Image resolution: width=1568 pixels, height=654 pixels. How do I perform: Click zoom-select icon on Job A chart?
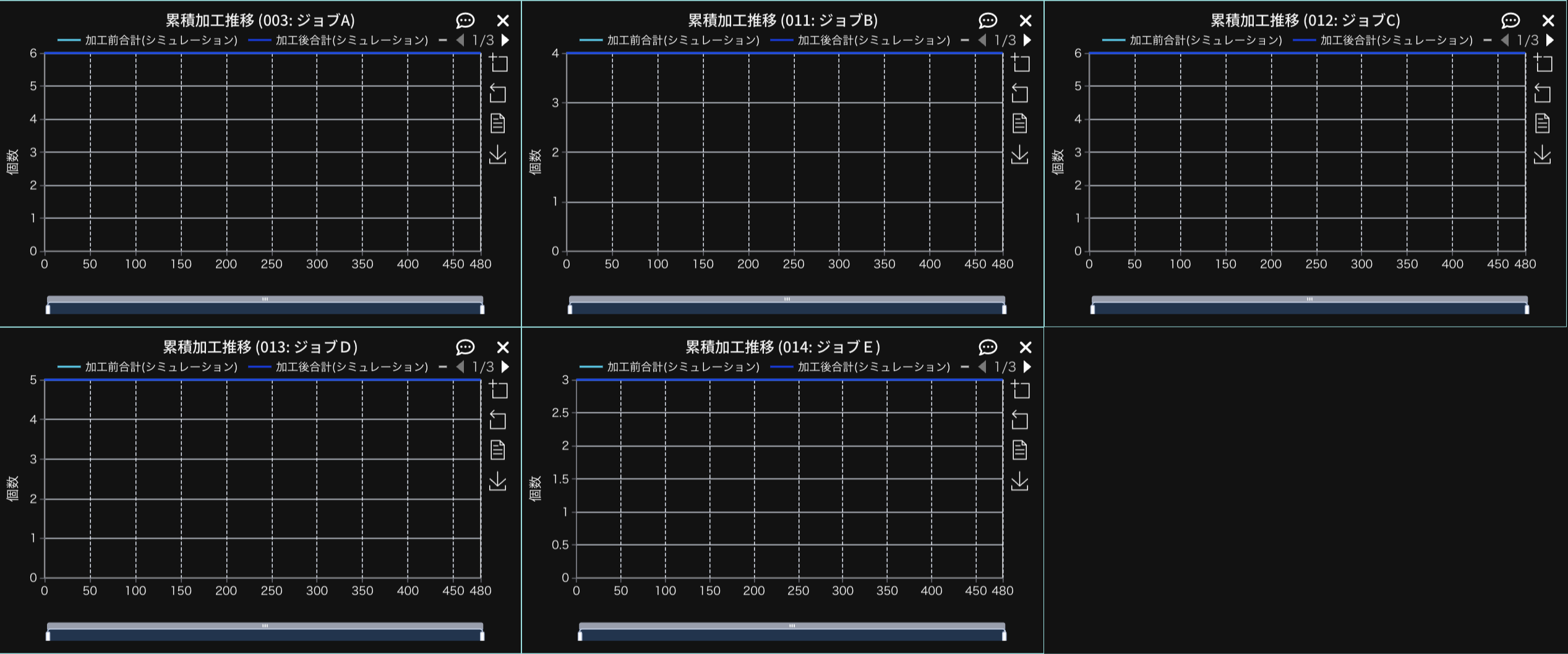[x=499, y=63]
